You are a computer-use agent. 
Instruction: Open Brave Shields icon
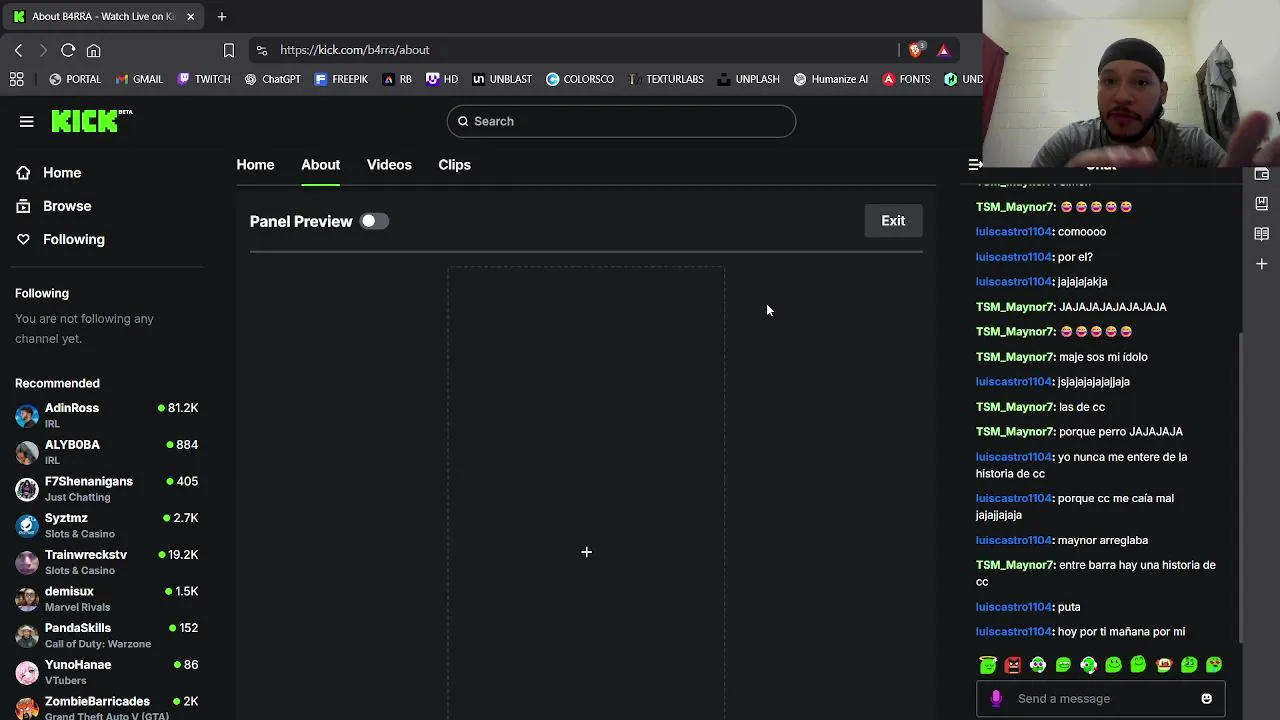[x=916, y=50]
